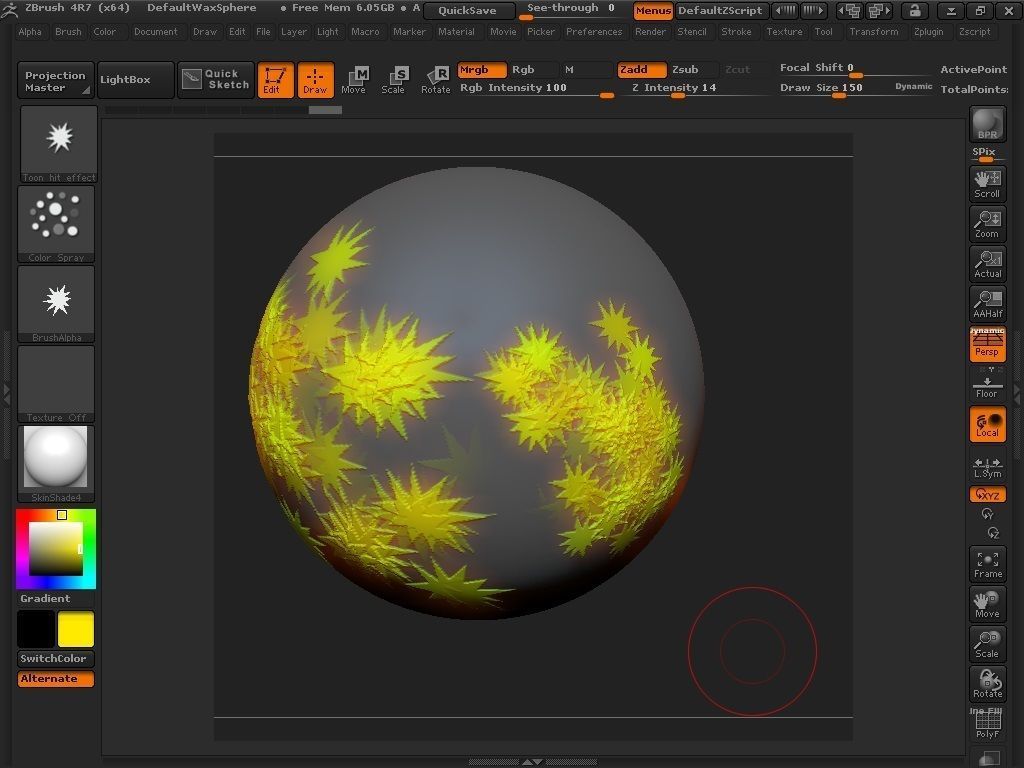1024x768 pixels.
Task: Enable Floor grid display
Action: tap(987, 383)
